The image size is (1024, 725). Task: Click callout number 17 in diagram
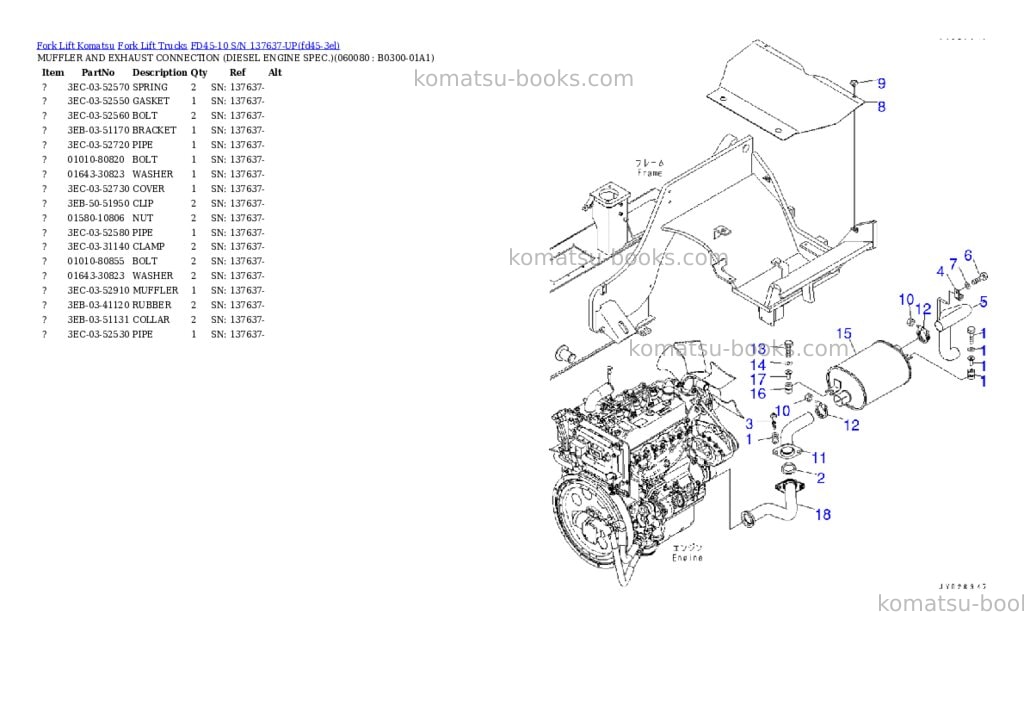(758, 379)
